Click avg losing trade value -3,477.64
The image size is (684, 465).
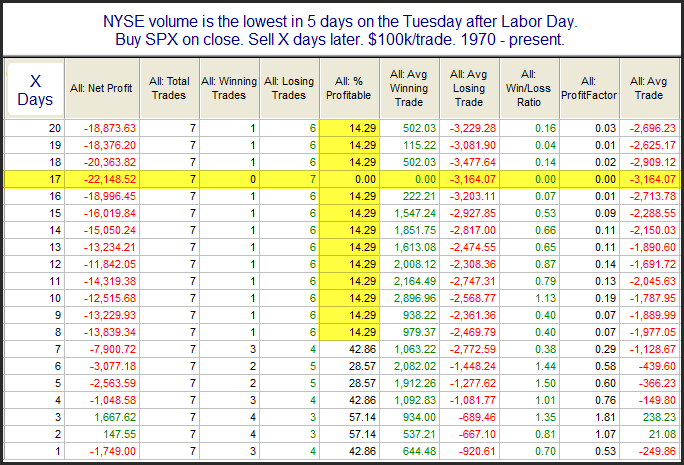(x=473, y=162)
